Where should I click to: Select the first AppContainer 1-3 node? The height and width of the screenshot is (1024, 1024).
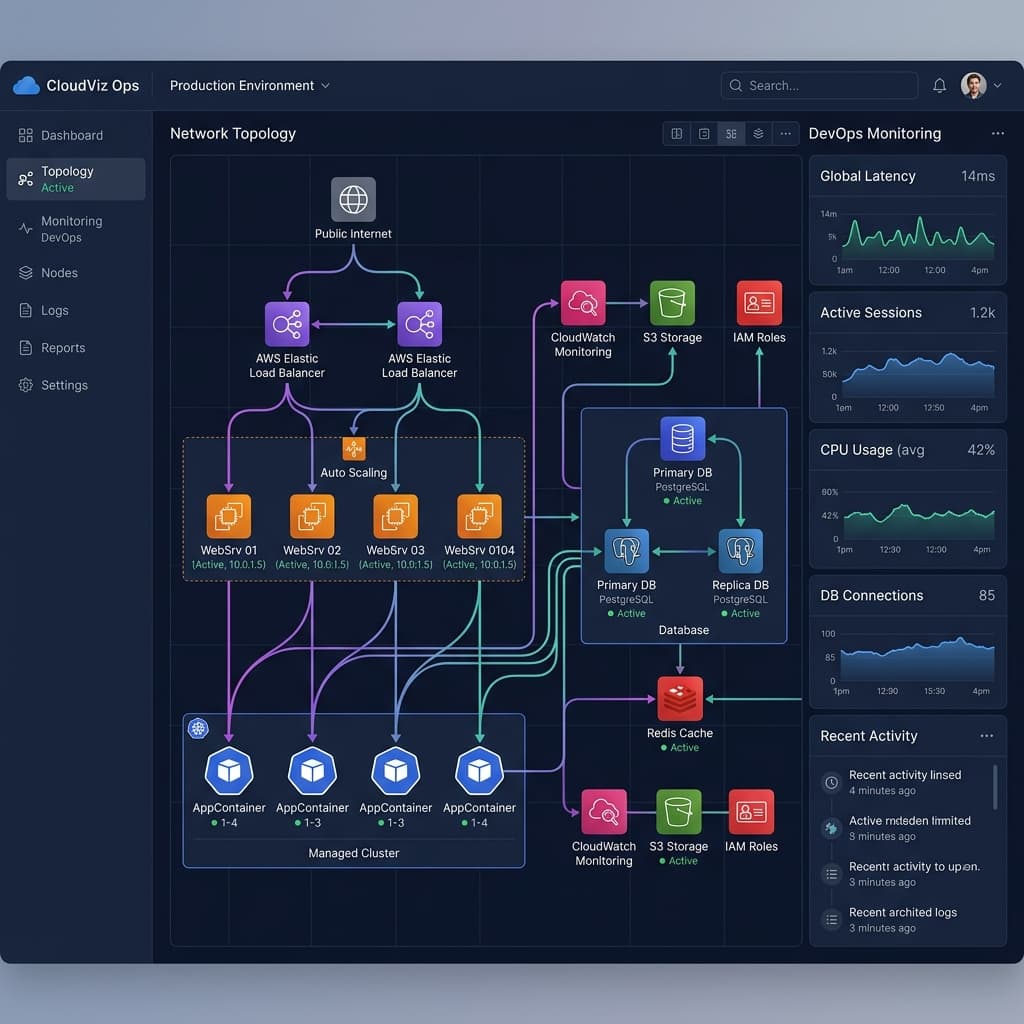[312, 771]
